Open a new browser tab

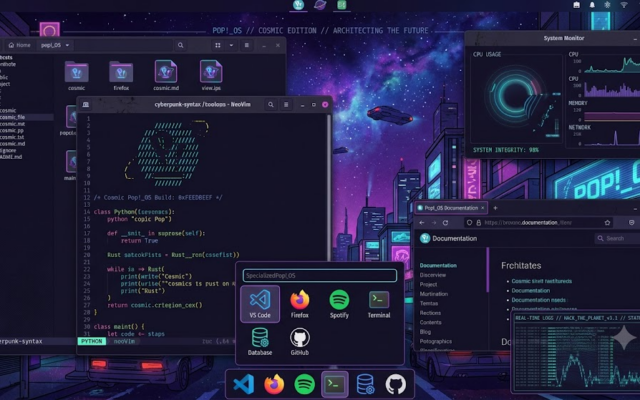point(495,208)
